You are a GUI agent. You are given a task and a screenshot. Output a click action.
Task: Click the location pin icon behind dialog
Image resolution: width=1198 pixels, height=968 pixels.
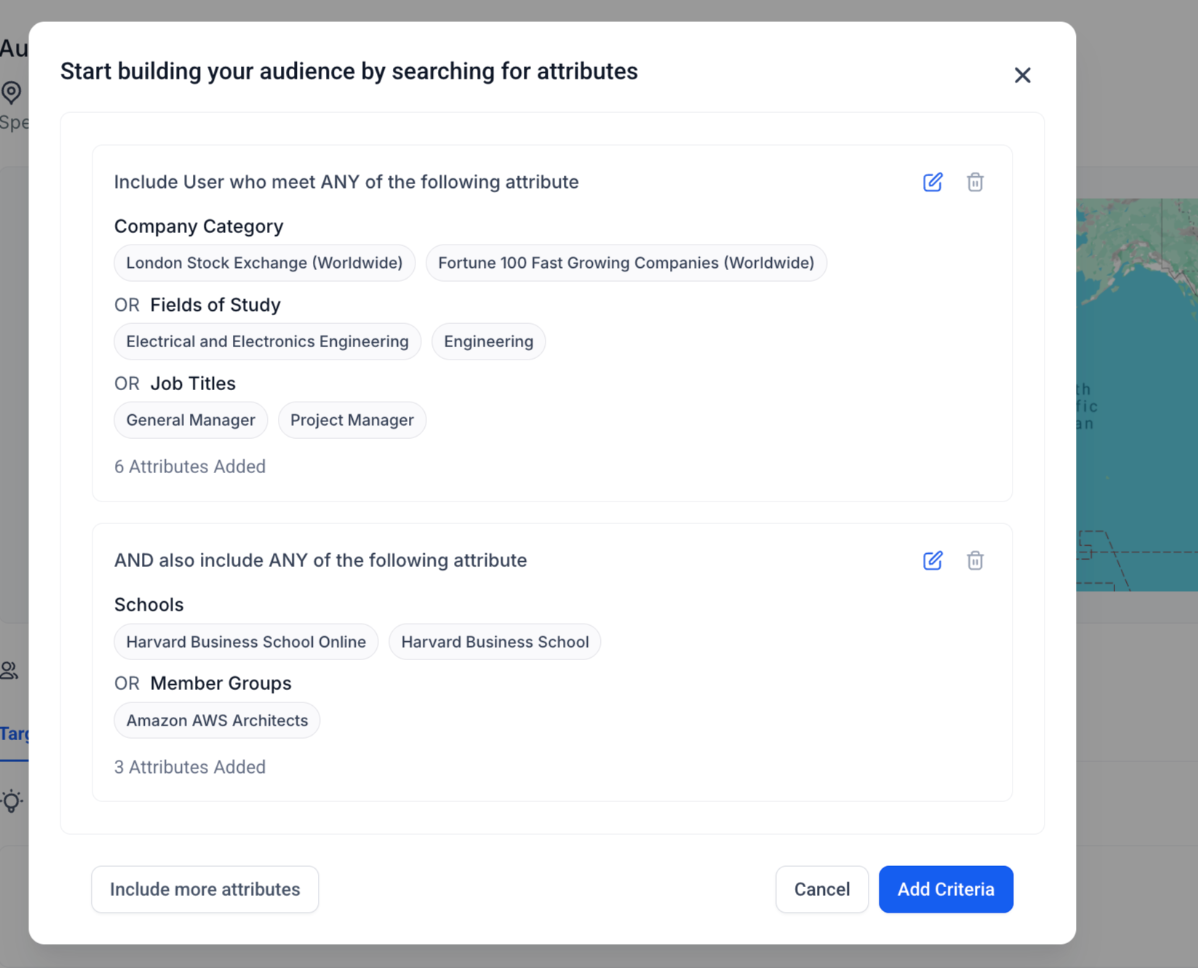[11, 92]
